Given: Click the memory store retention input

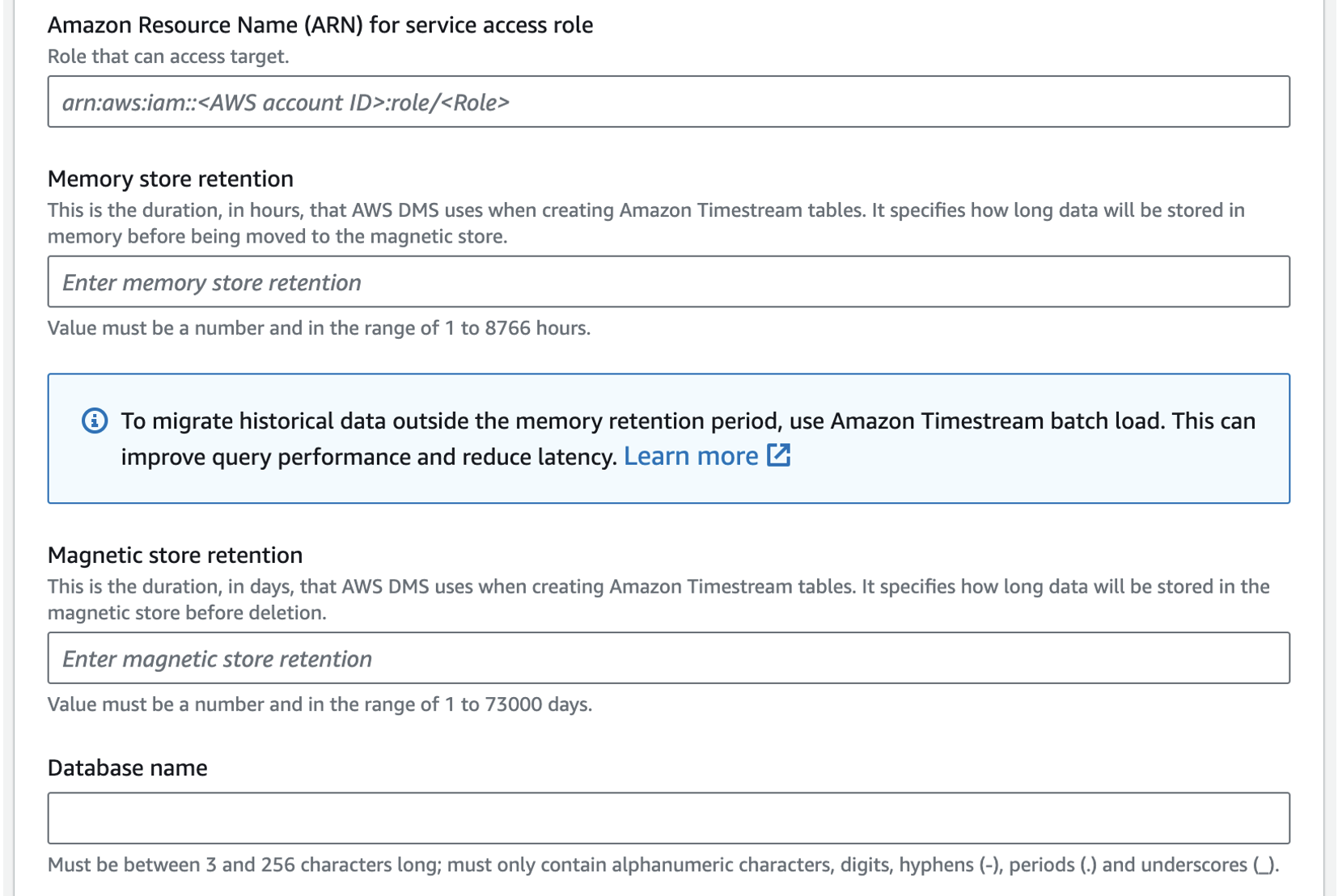Looking at the screenshot, I should point(668,282).
